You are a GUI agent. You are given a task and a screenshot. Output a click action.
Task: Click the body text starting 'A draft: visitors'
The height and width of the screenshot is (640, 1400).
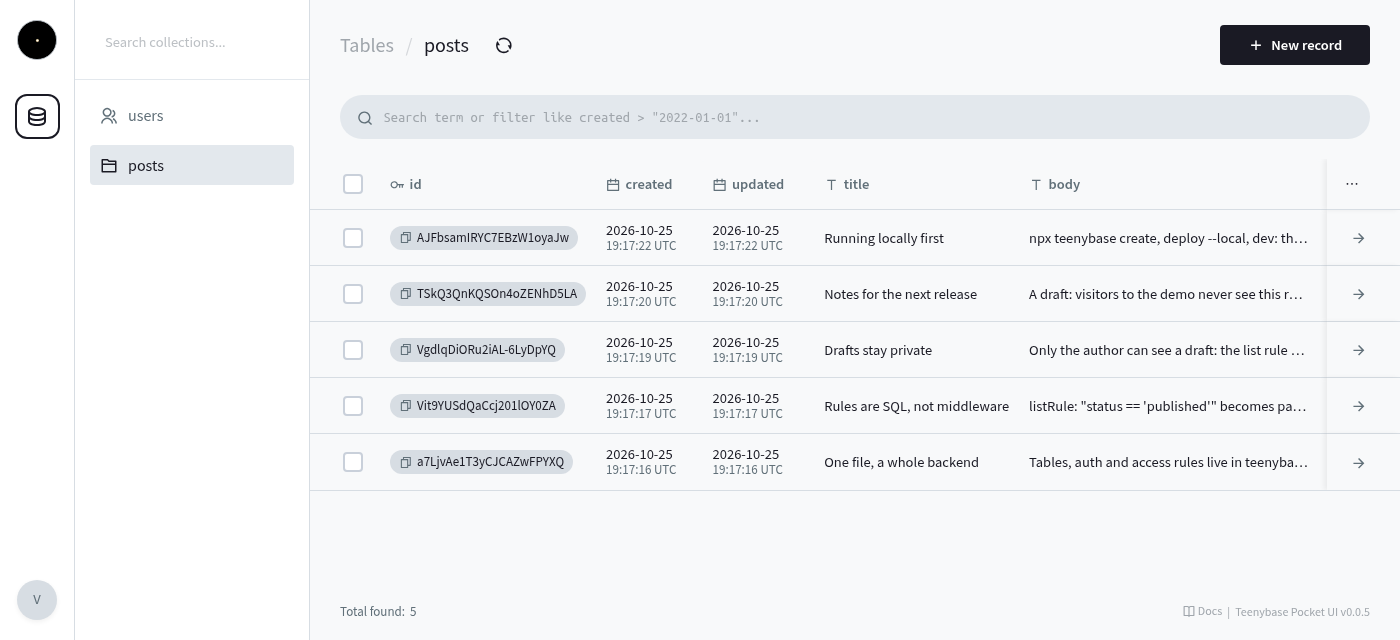coord(1166,294)
